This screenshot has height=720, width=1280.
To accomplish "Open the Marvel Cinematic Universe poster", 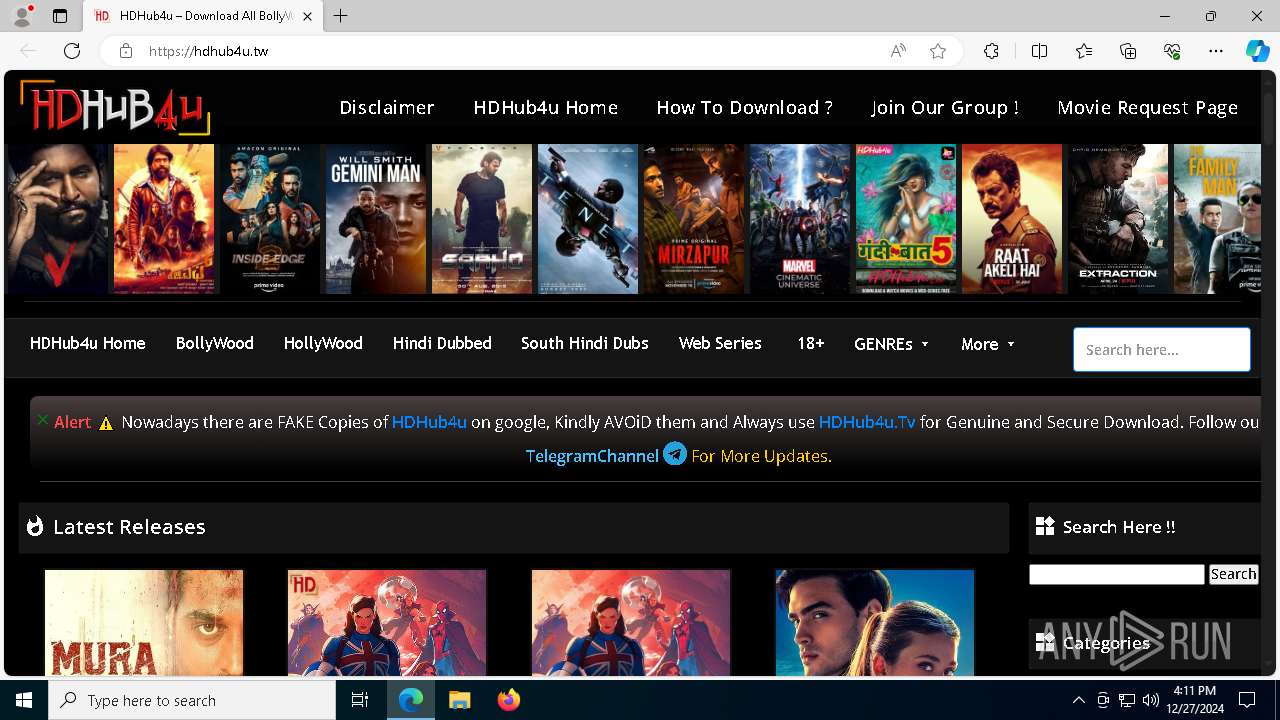I will (800, 219).
